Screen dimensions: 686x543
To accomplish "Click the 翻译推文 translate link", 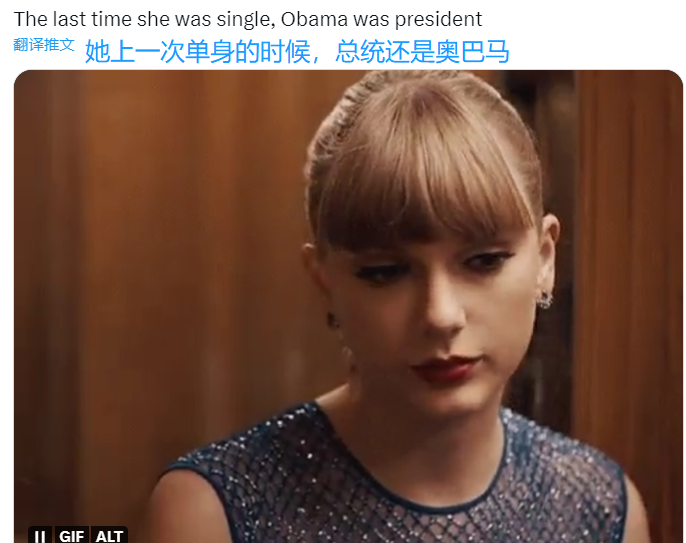I will coord(44,44).
